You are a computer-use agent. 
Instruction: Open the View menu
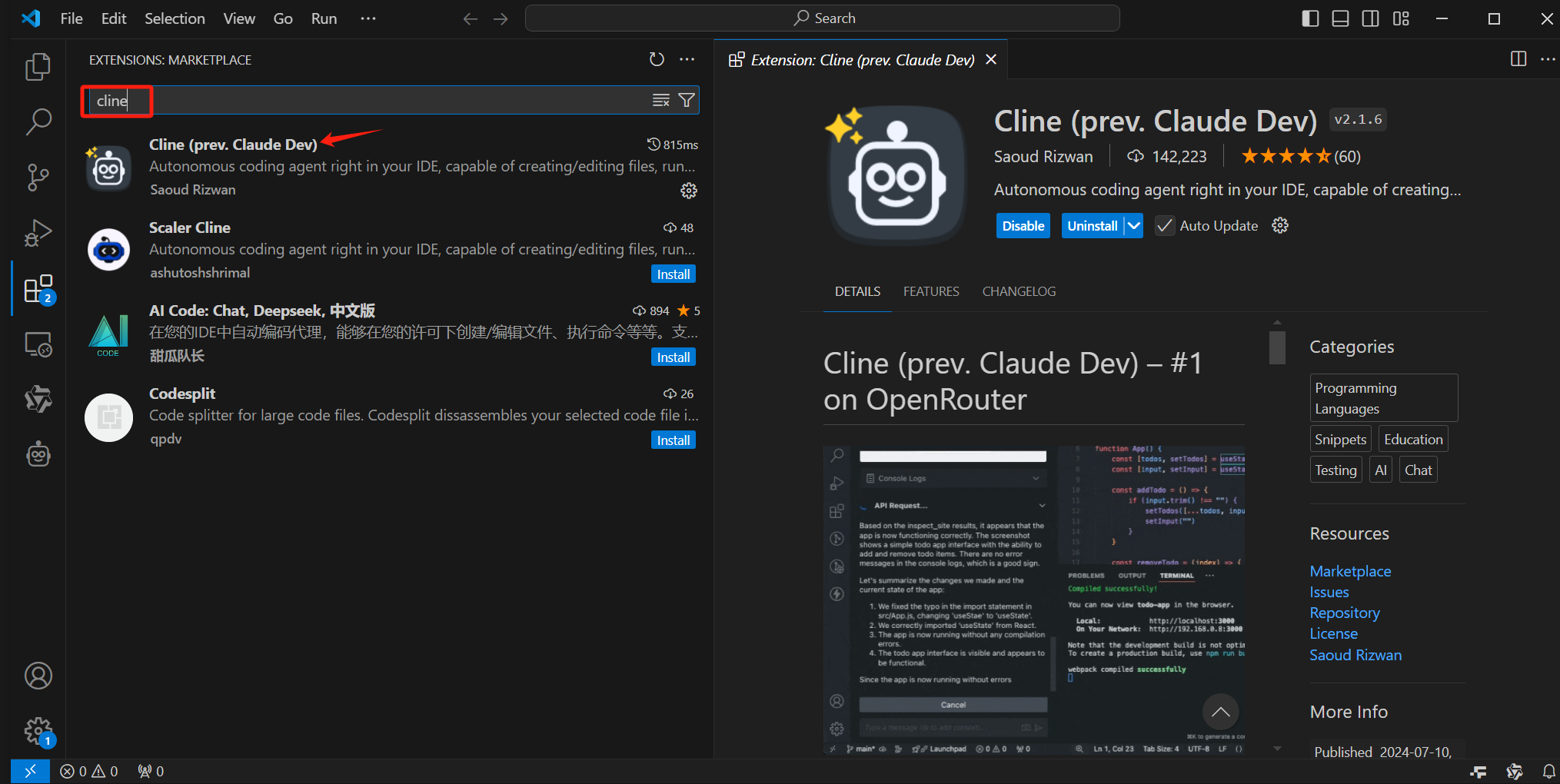pos(239,18)
